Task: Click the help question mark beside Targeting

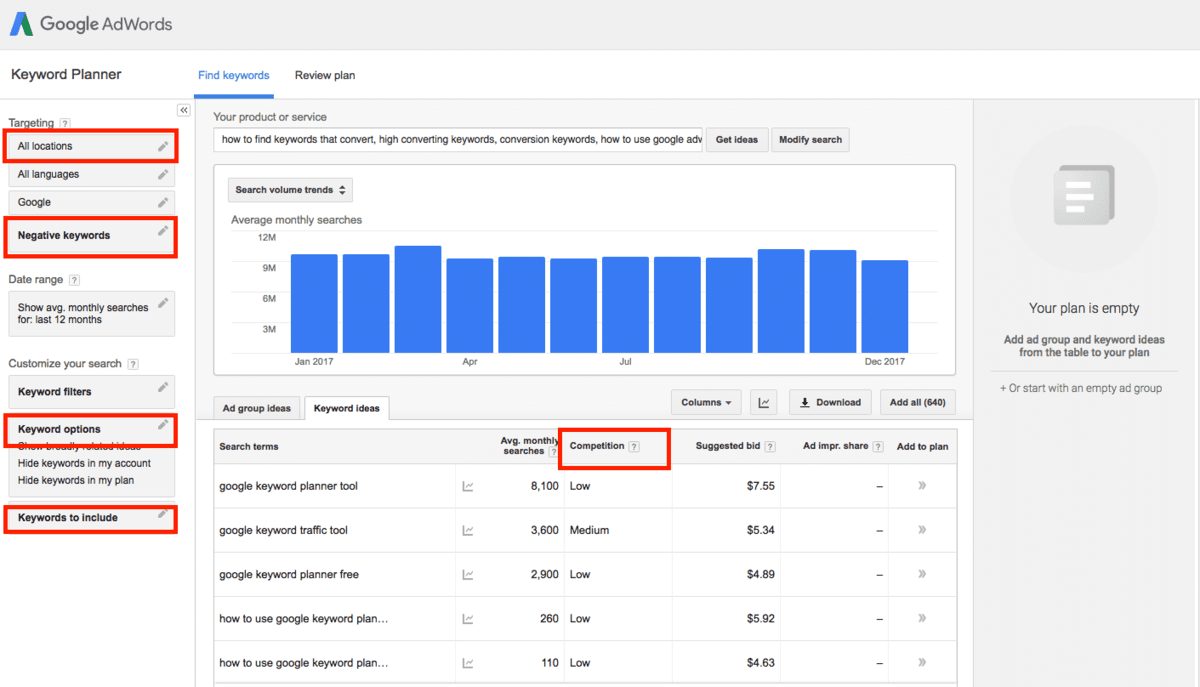Action: pos(65,124)
